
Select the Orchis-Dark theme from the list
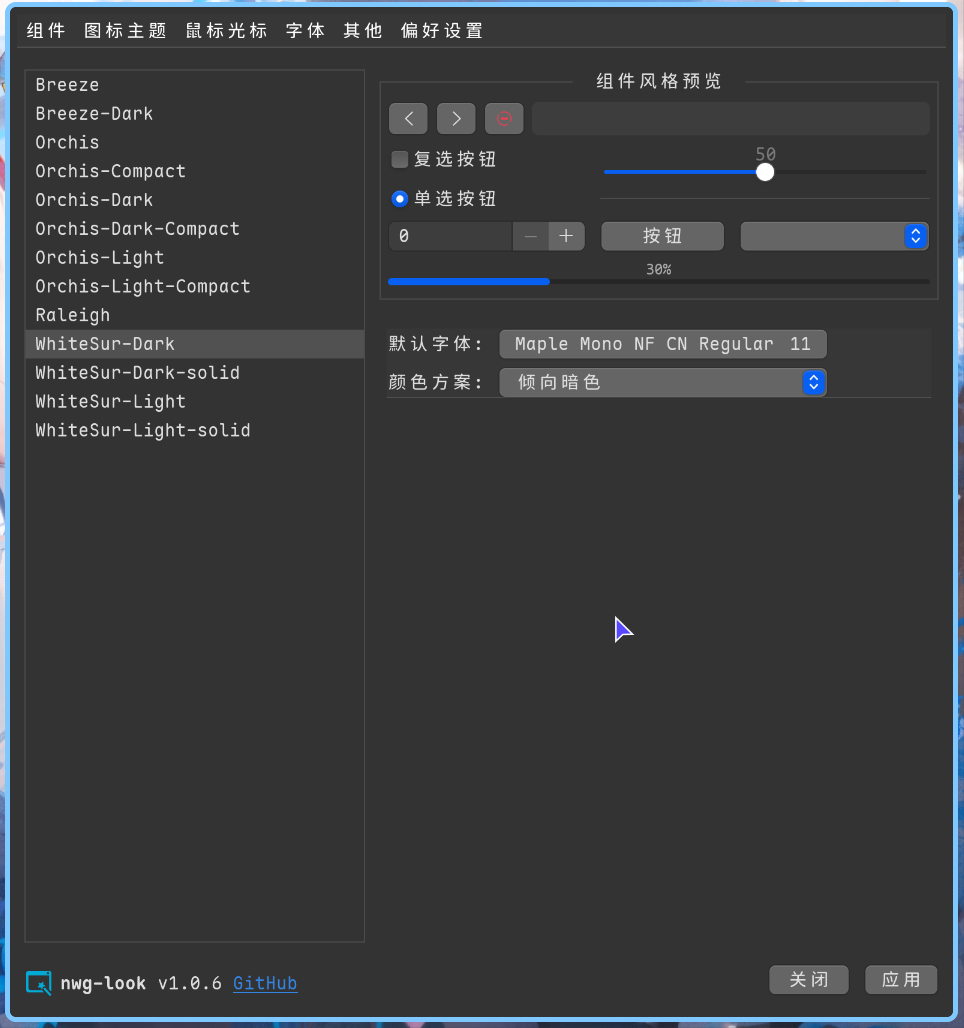click(94, 200)
